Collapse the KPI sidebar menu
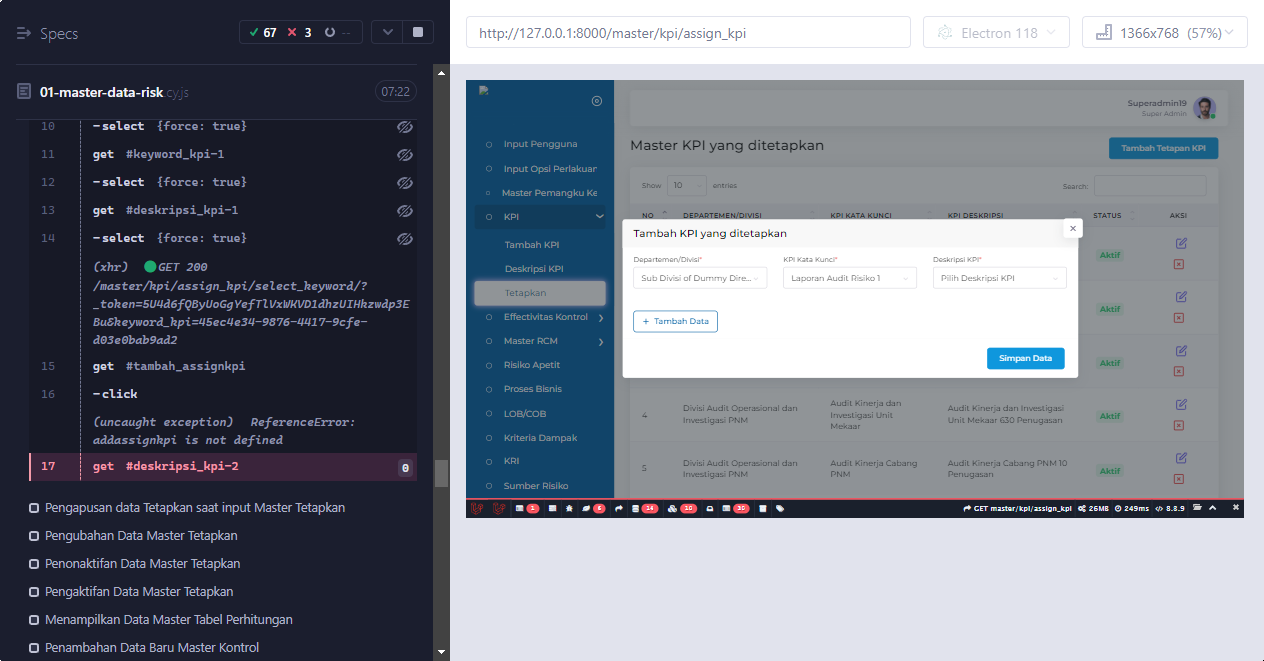The height and width of the screenshot is (661, 1264). coord(541,217)
